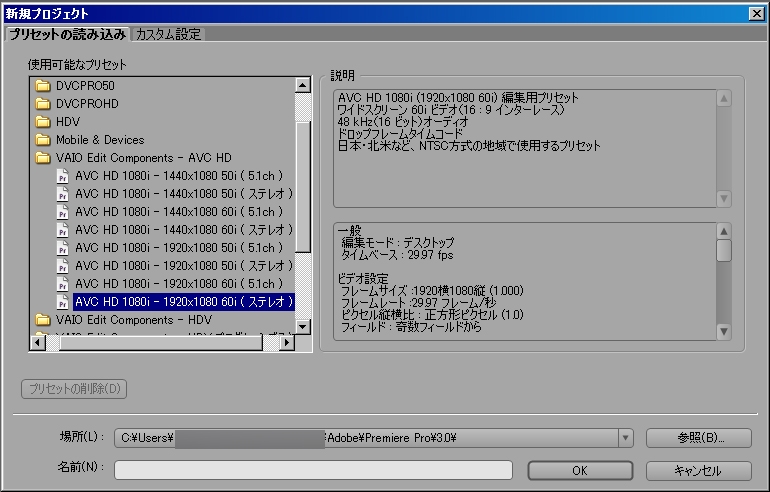The height and width of the screenshot is (492, 770).
Task: Select VAIO Edit Components - HDV label
Action: 134,320
